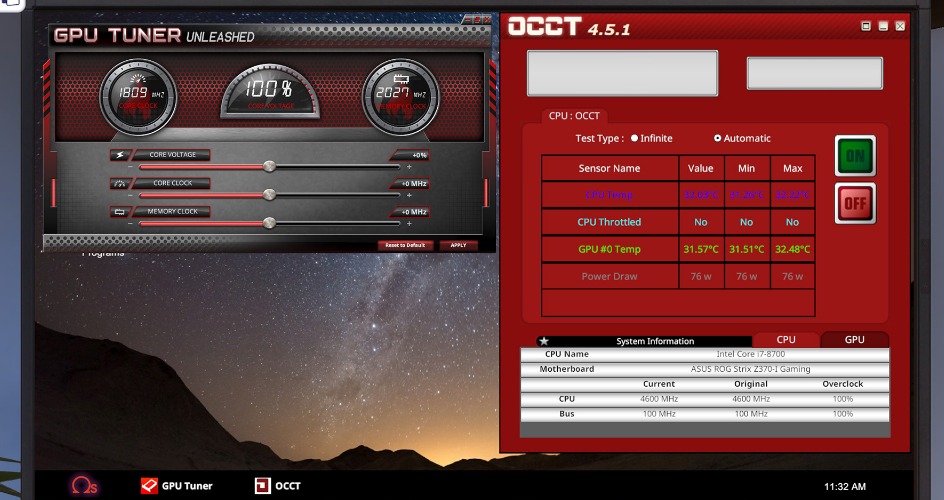This screenshot has width=944, height=500.
Task: Click the speedometer Core Clock slider icon
Action: pyautogui.click(x=119, y=184)
